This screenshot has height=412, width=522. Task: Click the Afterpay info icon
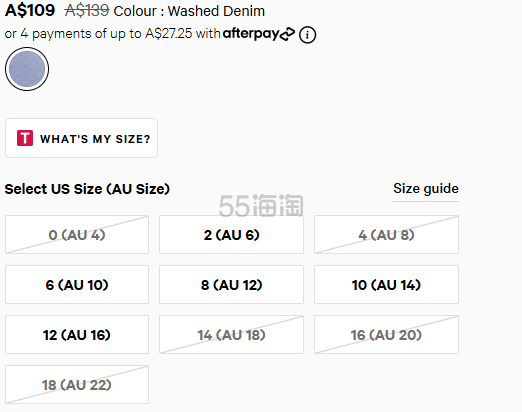(307, 35)
